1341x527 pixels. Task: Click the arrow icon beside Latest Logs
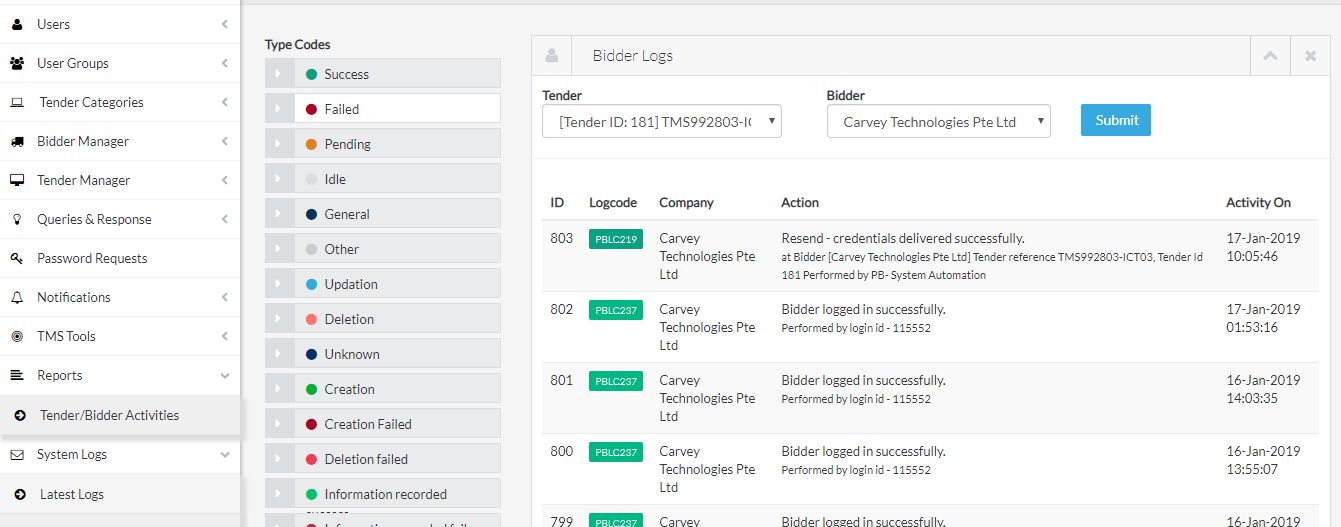click(20, 494)
